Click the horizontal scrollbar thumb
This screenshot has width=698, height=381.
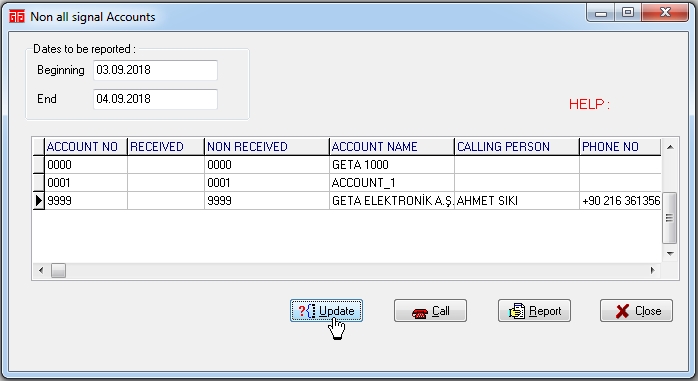pos(58,270)
